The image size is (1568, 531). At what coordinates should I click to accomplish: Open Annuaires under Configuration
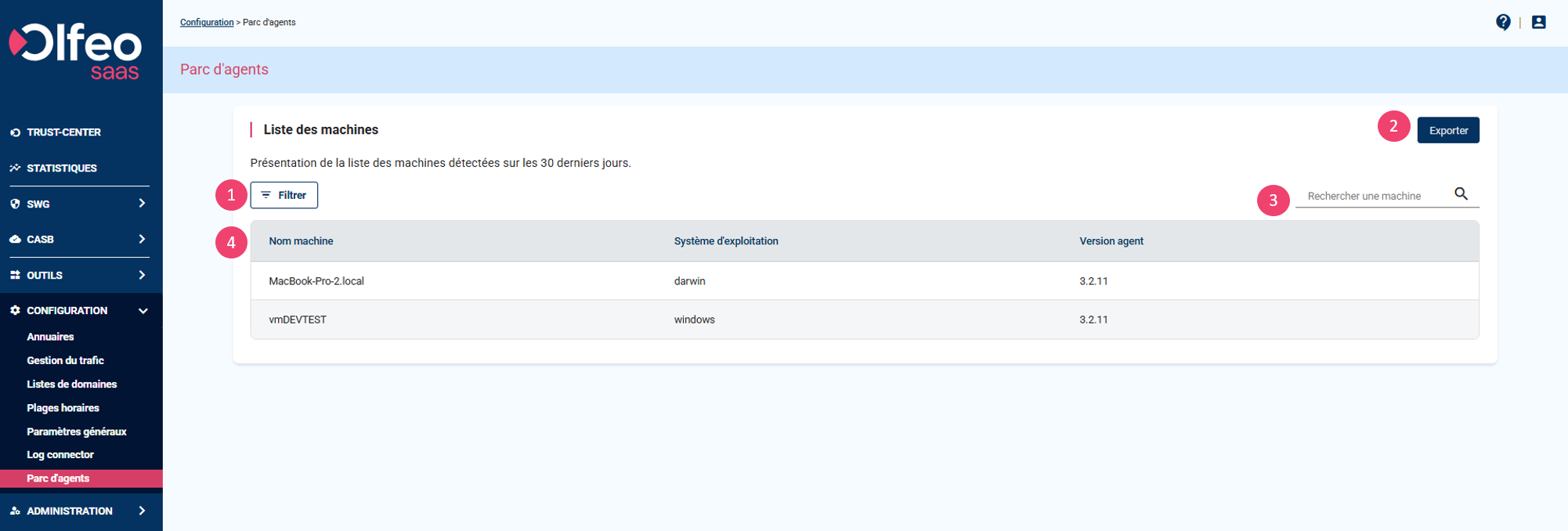pyautogui.click(x=50, y=337)
